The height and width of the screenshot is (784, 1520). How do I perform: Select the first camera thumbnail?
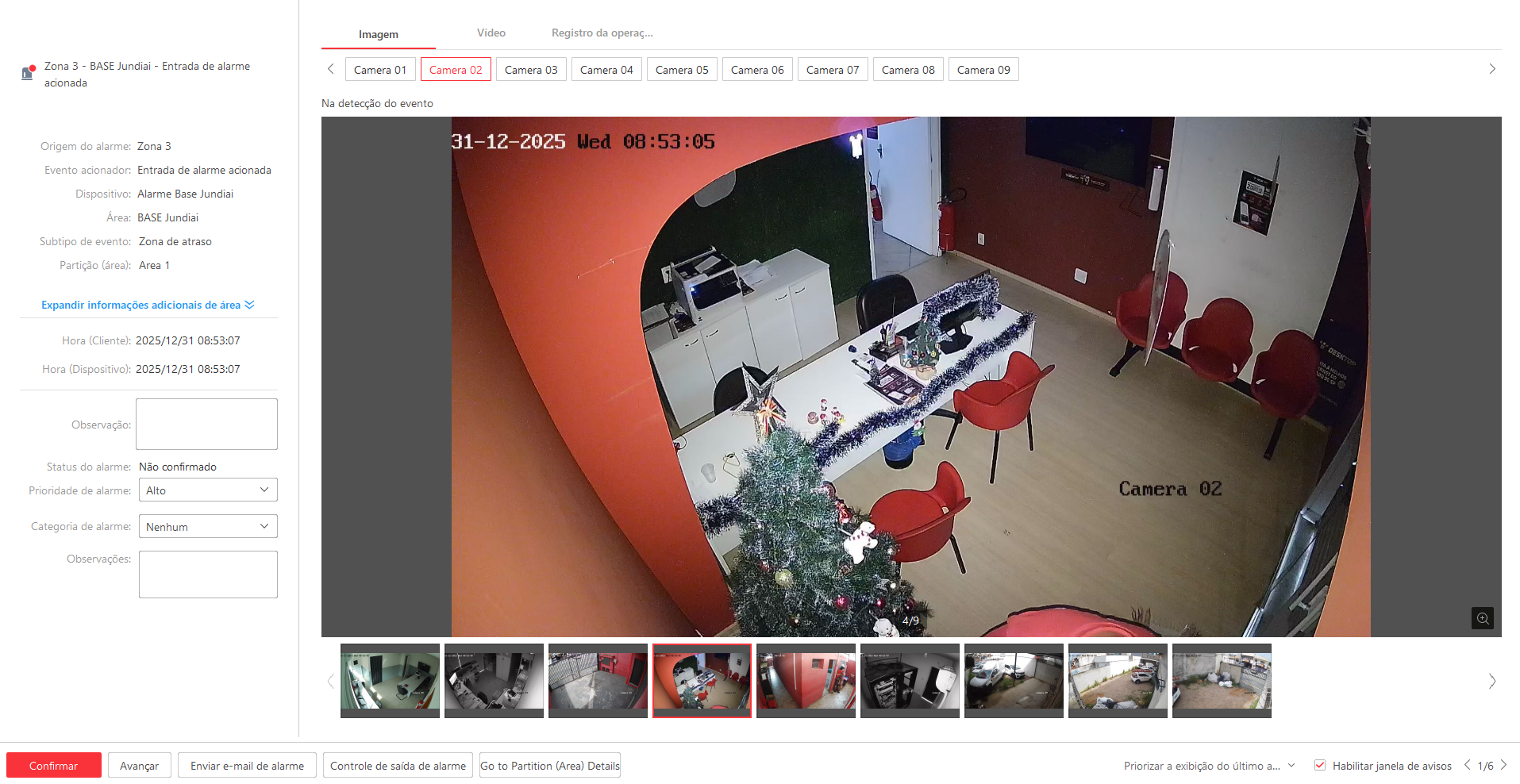click(390, 680)
